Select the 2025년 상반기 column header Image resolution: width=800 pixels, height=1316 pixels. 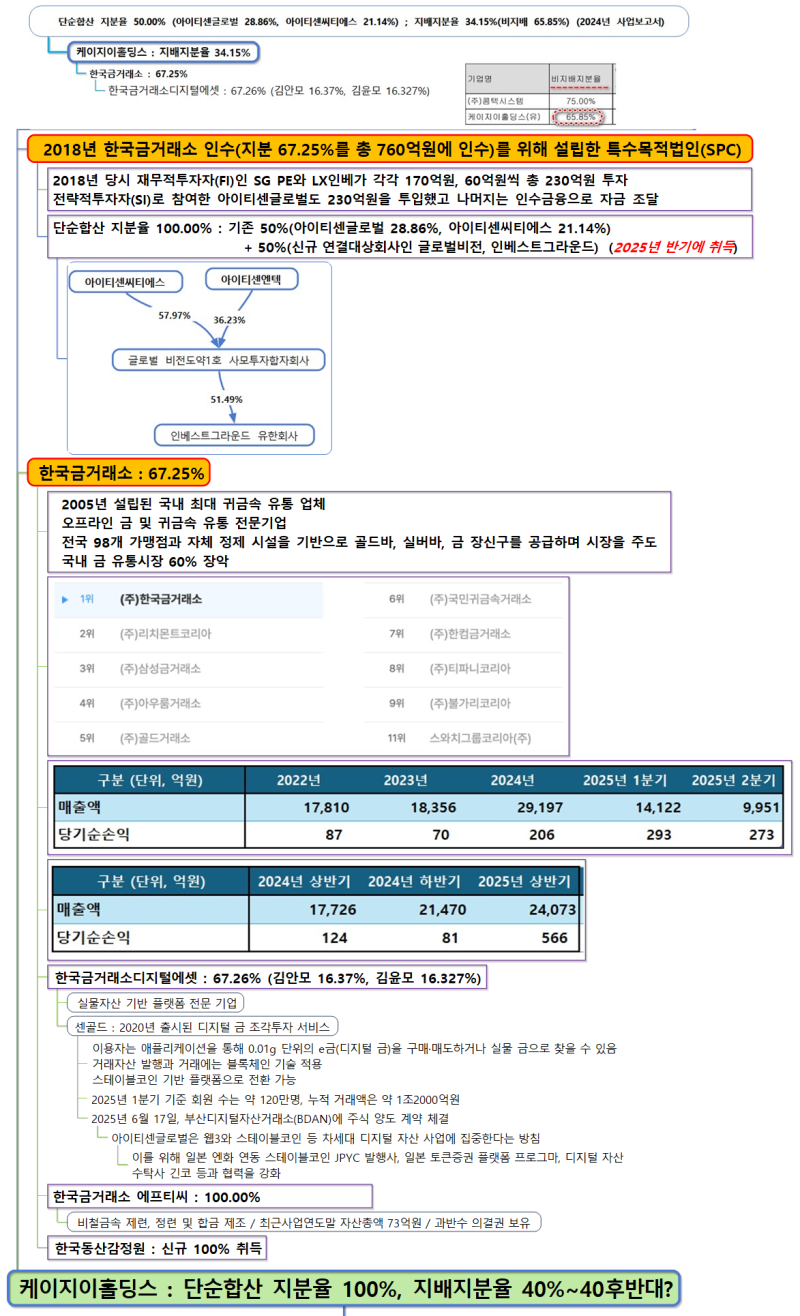[x=523, y=880]
